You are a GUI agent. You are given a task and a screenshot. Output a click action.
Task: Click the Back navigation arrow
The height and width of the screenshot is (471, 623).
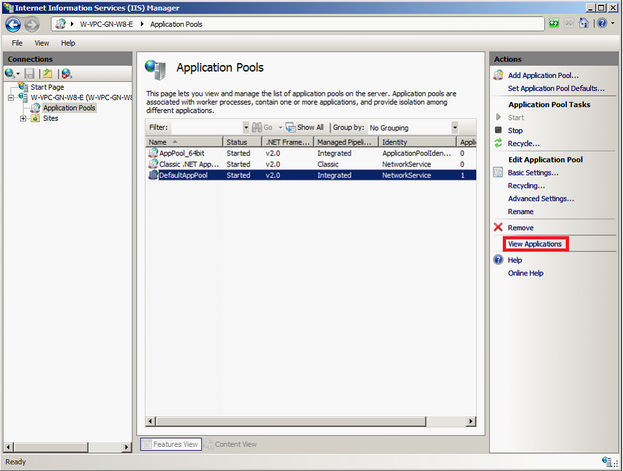click(x=13, y=25)
